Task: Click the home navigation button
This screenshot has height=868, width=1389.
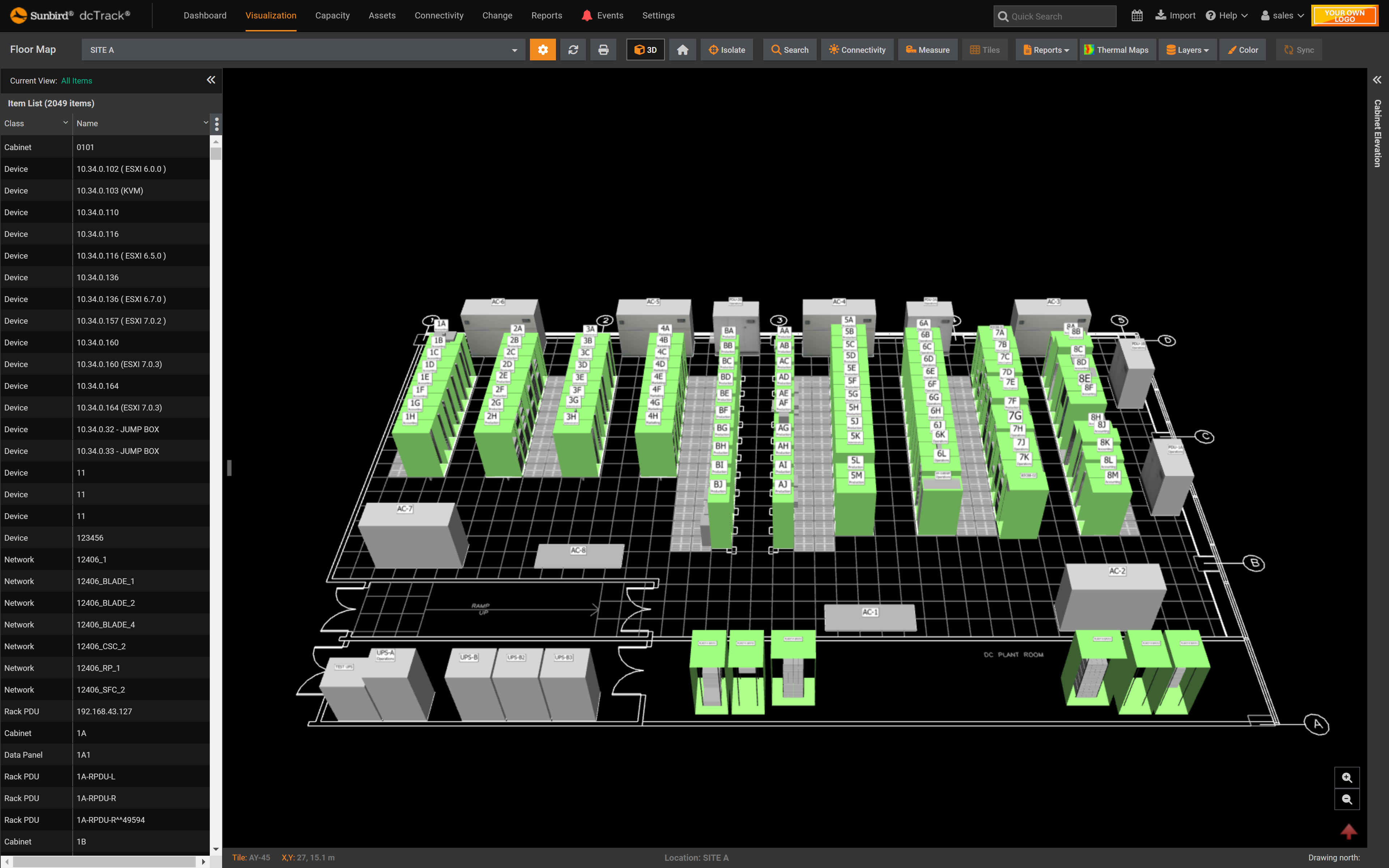Action: 682,49
